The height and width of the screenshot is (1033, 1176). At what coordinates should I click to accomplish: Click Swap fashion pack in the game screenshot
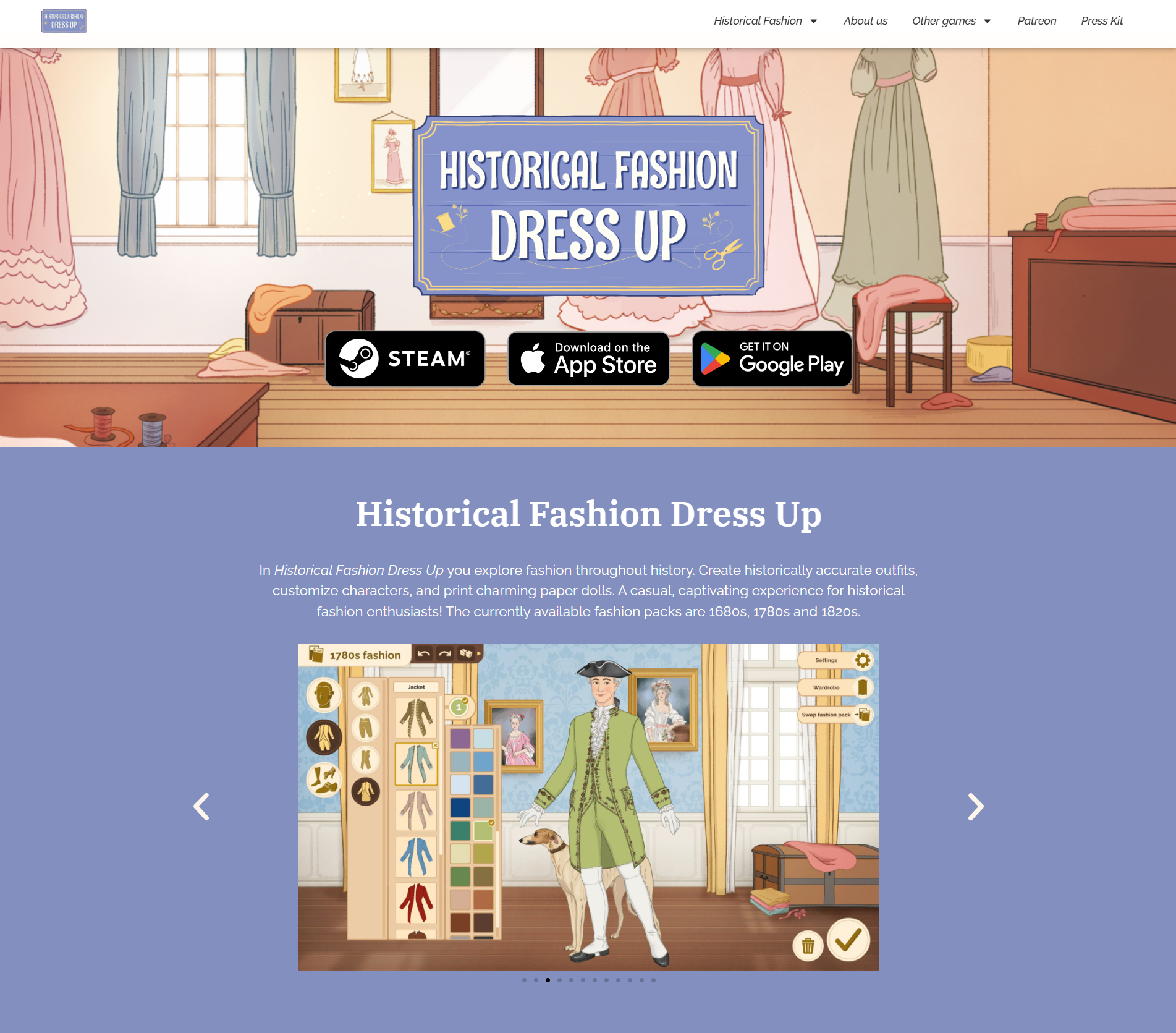(835, 715)
